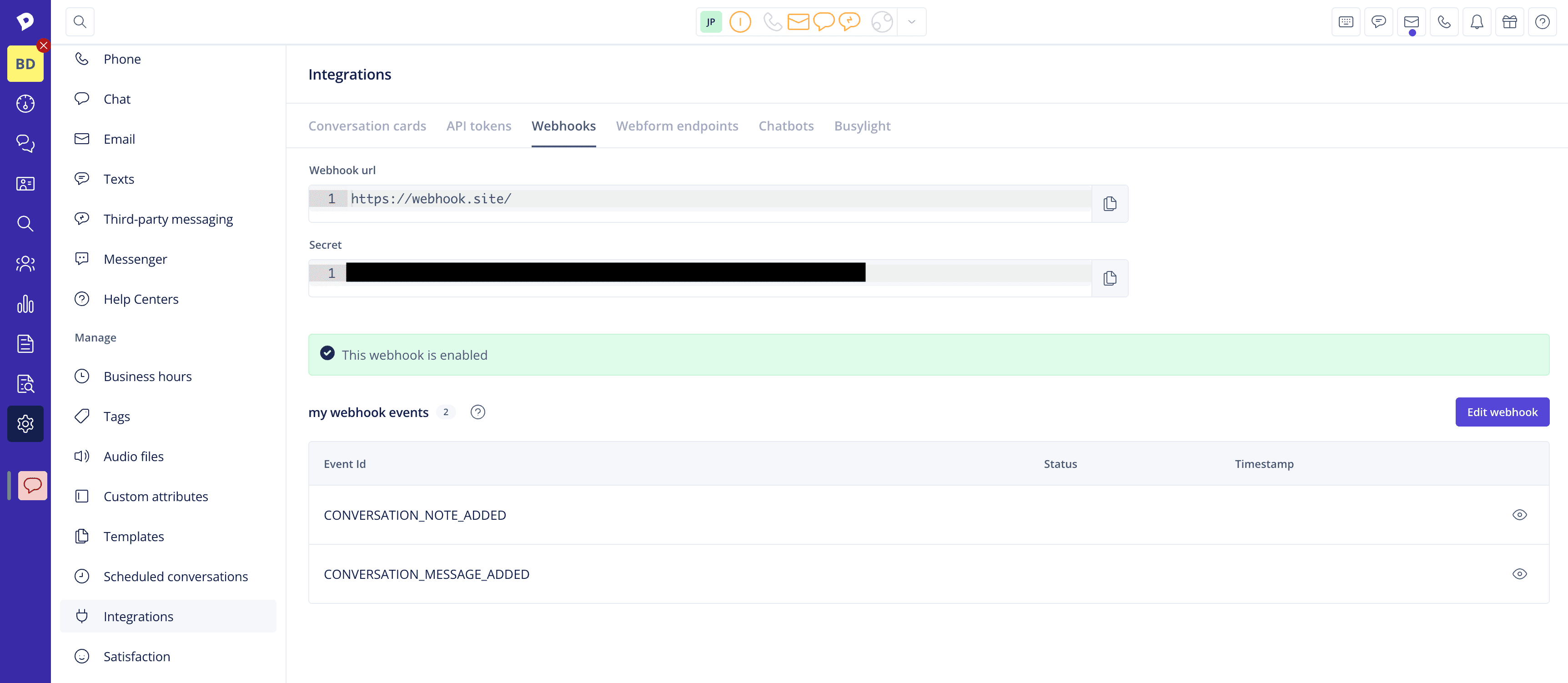Click the email status icon in the presence bar

pos(798,21)
